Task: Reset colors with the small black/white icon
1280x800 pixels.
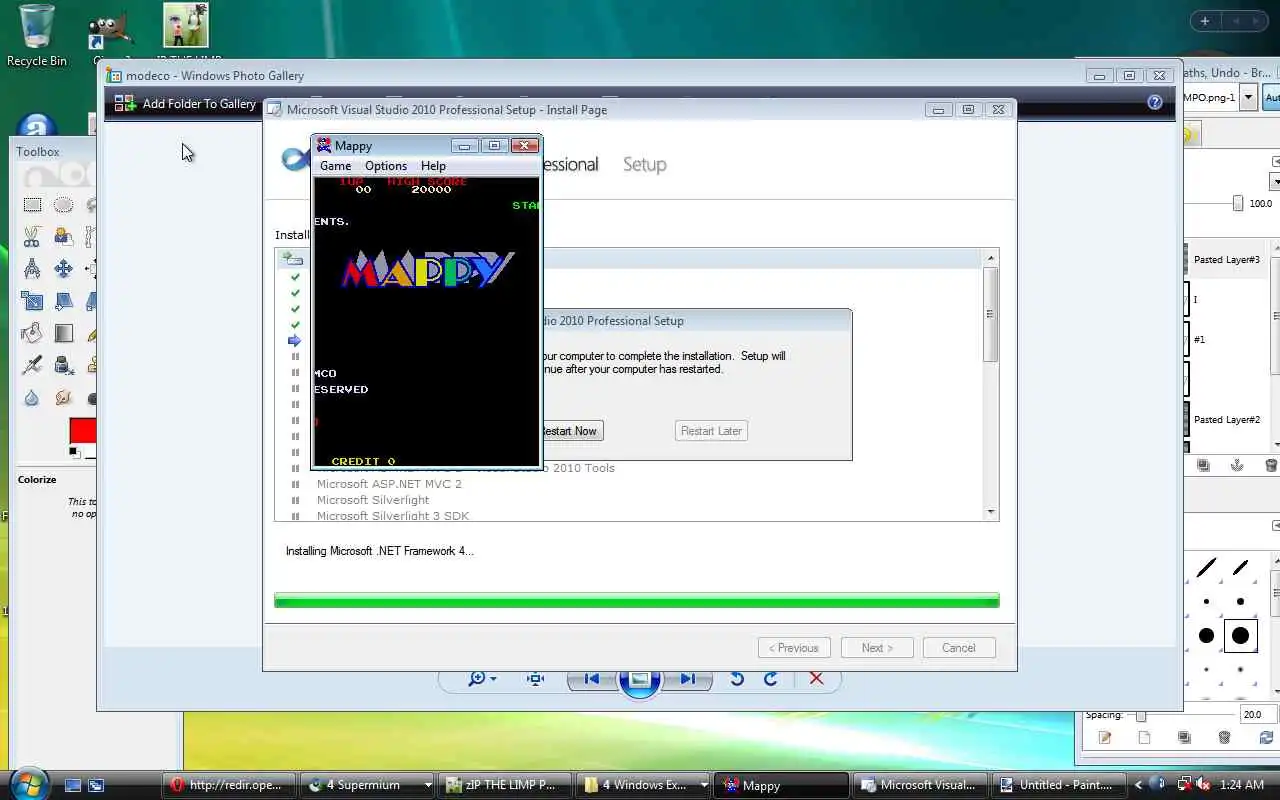Action: point(74,453)
